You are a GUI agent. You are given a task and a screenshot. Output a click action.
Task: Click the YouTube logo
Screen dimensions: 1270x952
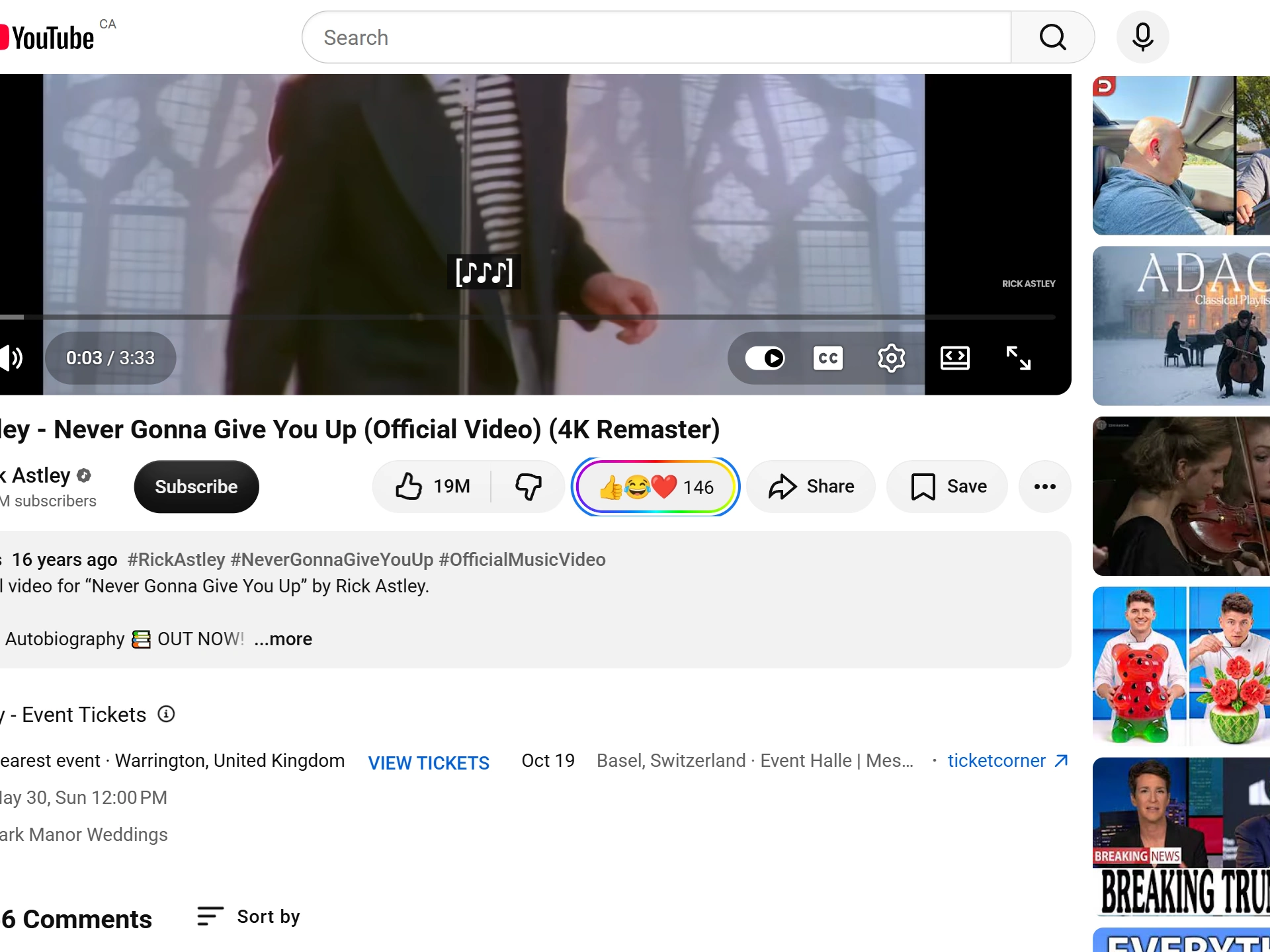point(48,38)
